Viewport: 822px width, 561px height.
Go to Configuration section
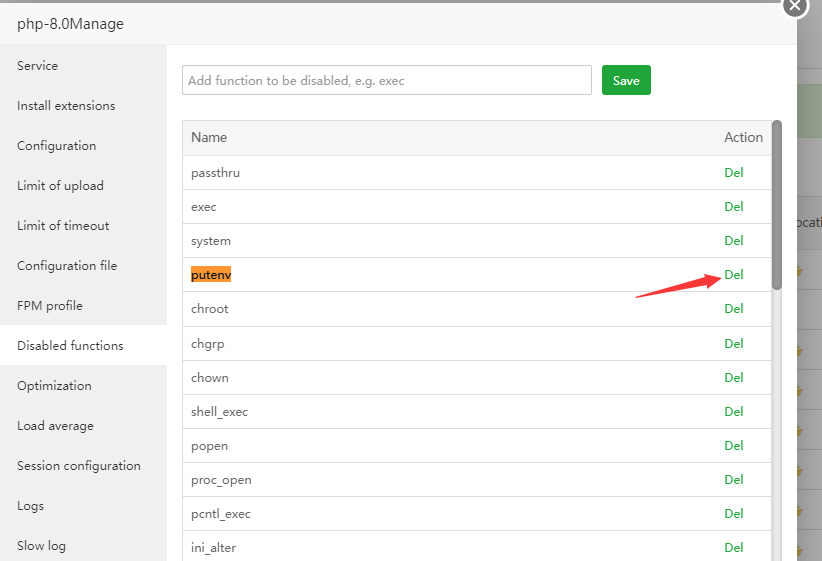click(x=57, y=146)
